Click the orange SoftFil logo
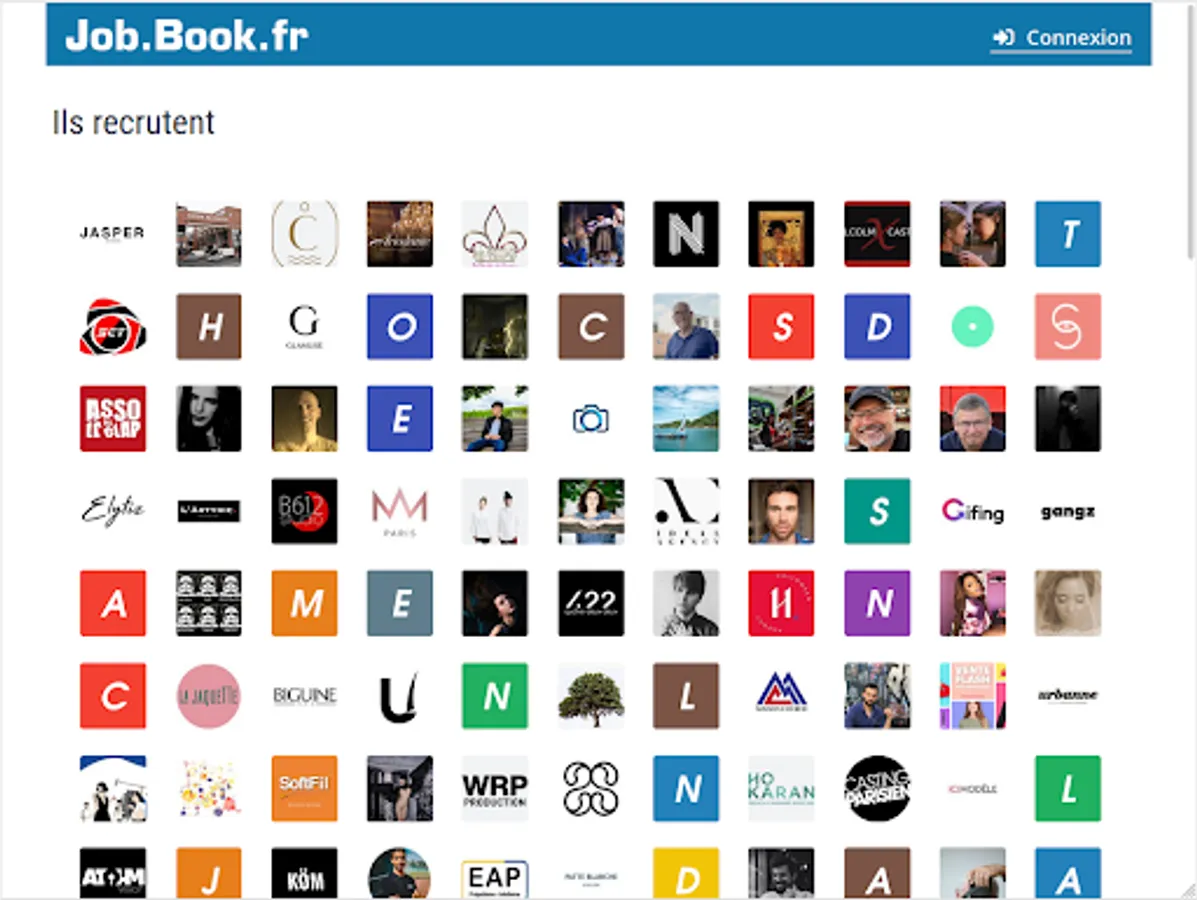 tap(304, 789)
